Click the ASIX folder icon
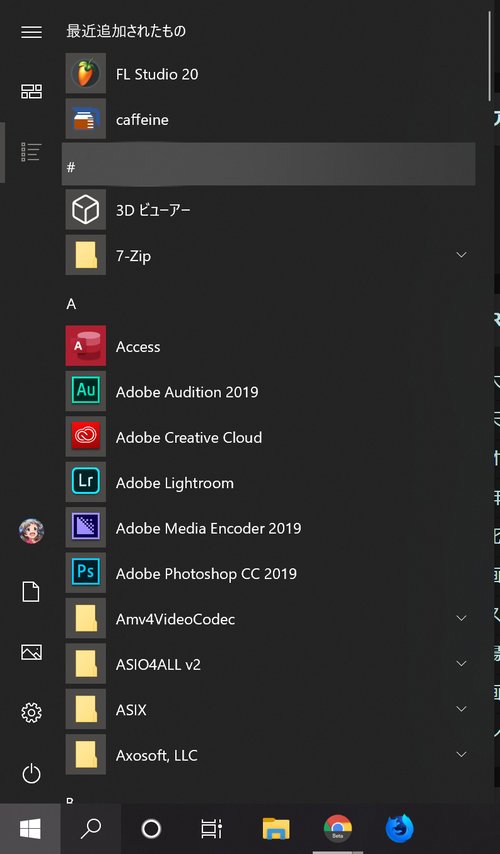Image resolution: width=500 pixels, height=854 pixels. 86,709
